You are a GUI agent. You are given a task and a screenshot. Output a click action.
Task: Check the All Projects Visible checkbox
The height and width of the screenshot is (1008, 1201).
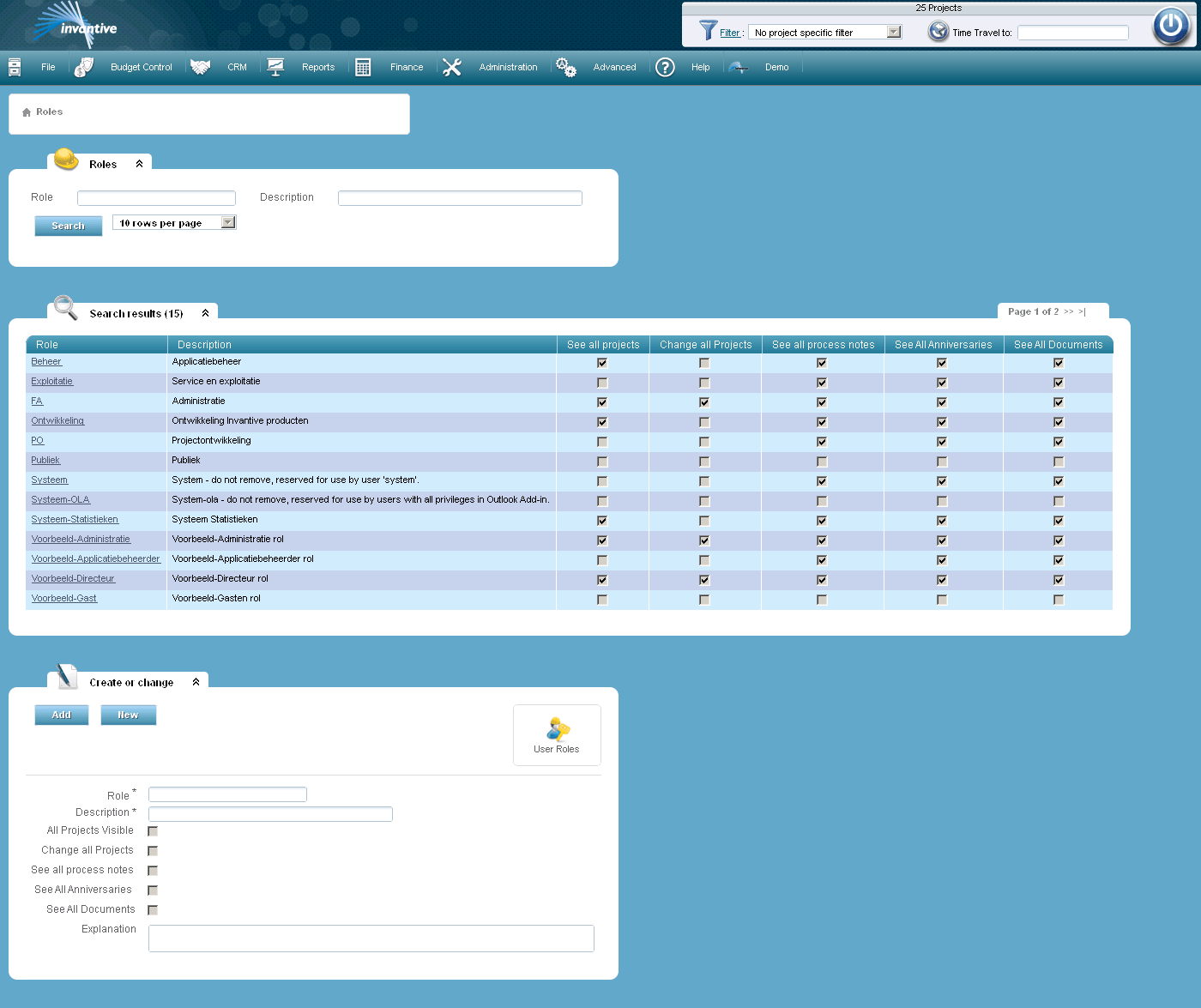tap(153, 831)
